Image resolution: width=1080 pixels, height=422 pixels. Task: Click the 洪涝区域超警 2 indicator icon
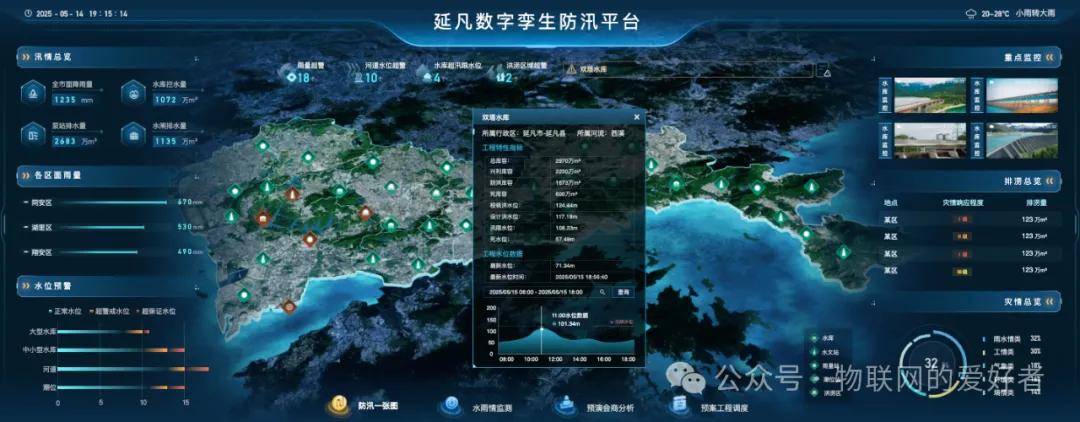pyautogui.click(x=499, y=78)
